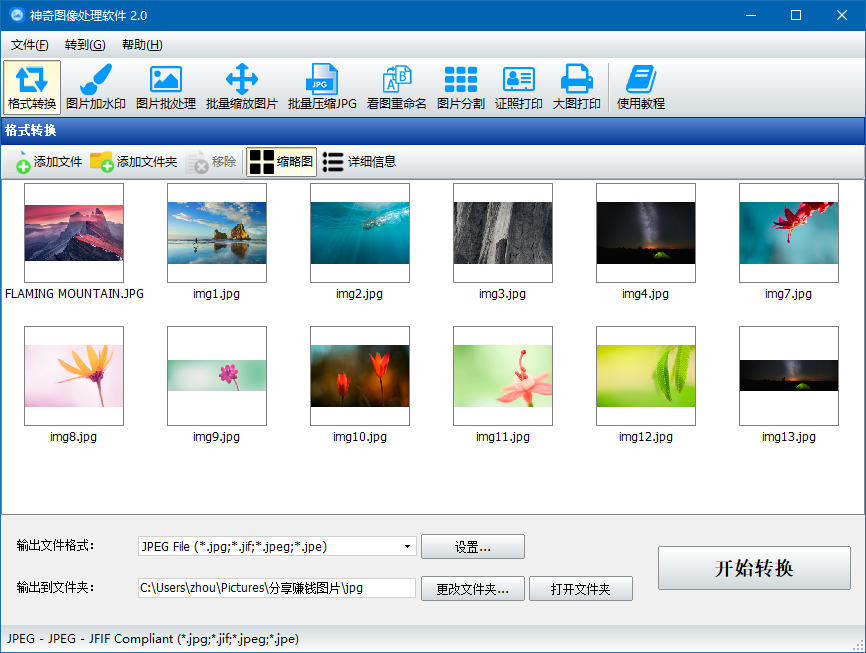
Task: Maximize the application window
Action: (x=796, y=15)
